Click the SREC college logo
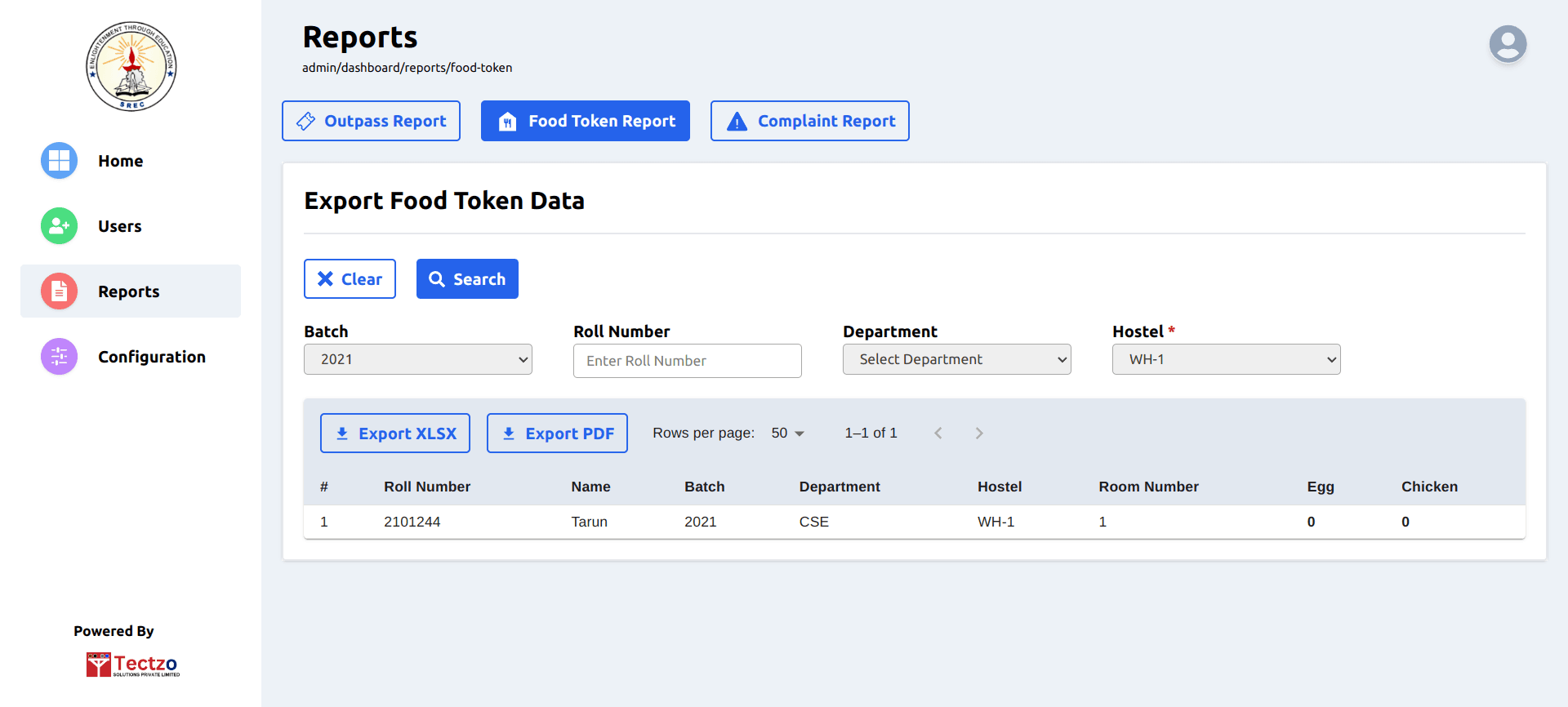This screenshot has width=1568, height=707. point(131,66)
